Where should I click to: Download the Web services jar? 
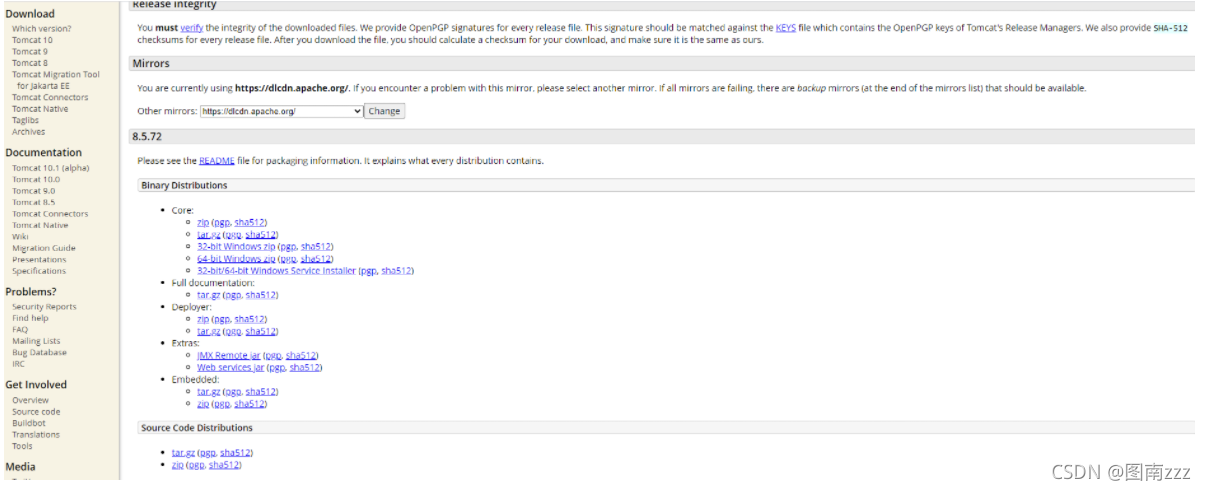coord(231,367)
